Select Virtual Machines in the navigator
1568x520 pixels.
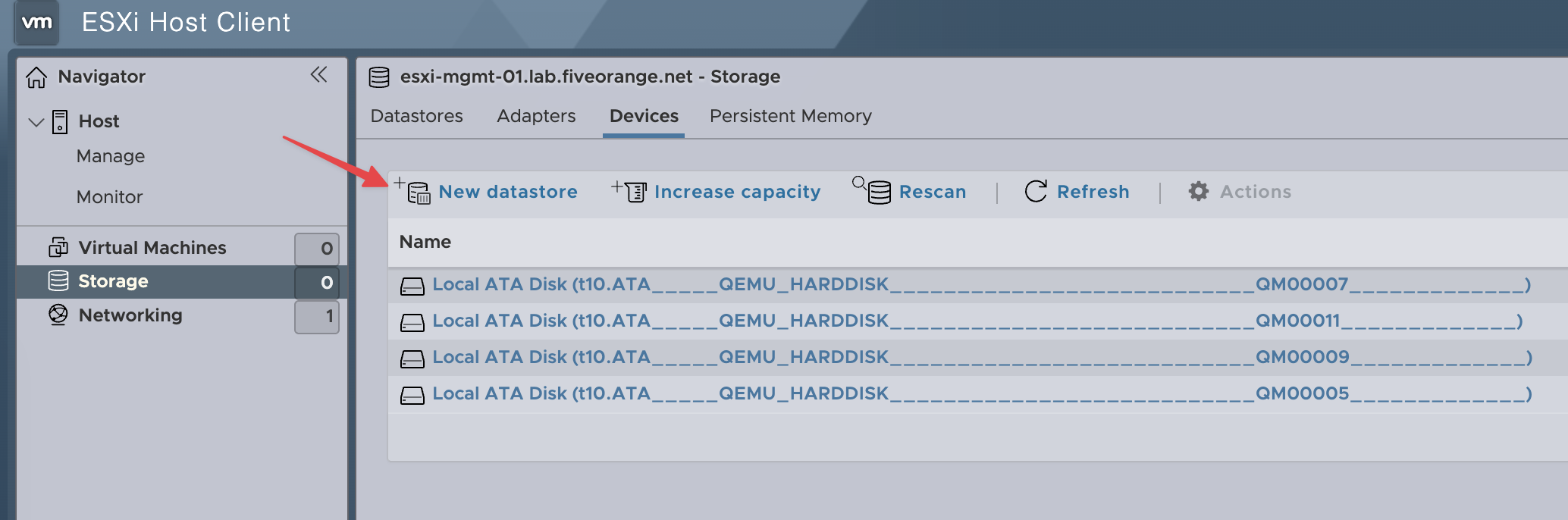point(152,248)
